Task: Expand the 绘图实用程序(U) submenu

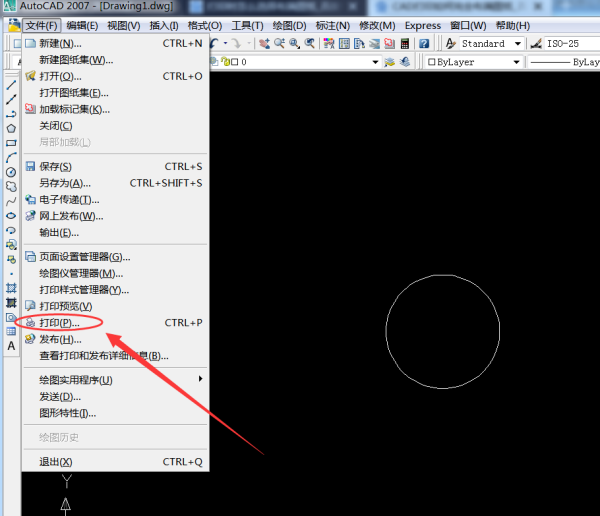Action: pos(114,380)
